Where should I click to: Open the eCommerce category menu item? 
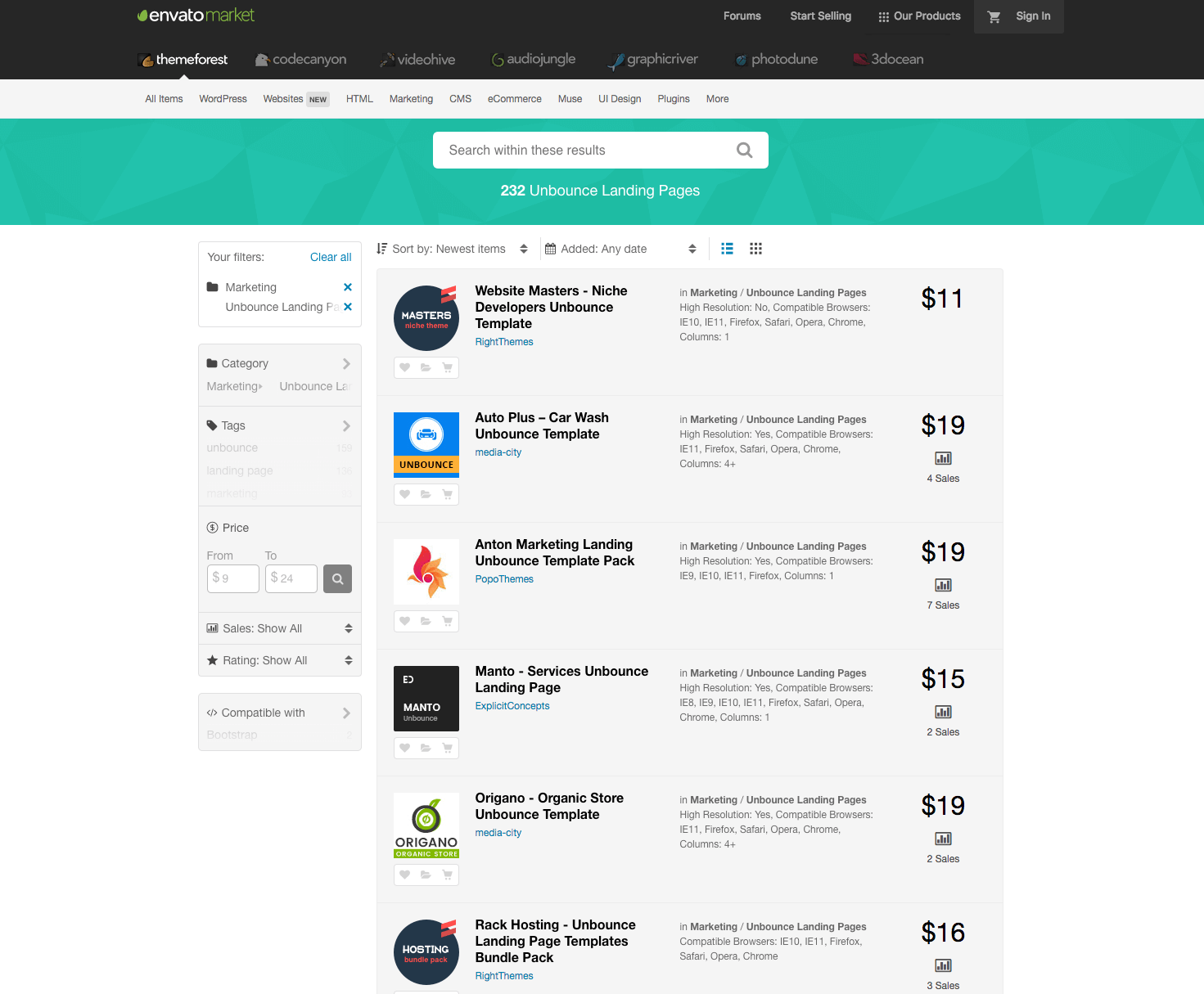coord(514,99)
